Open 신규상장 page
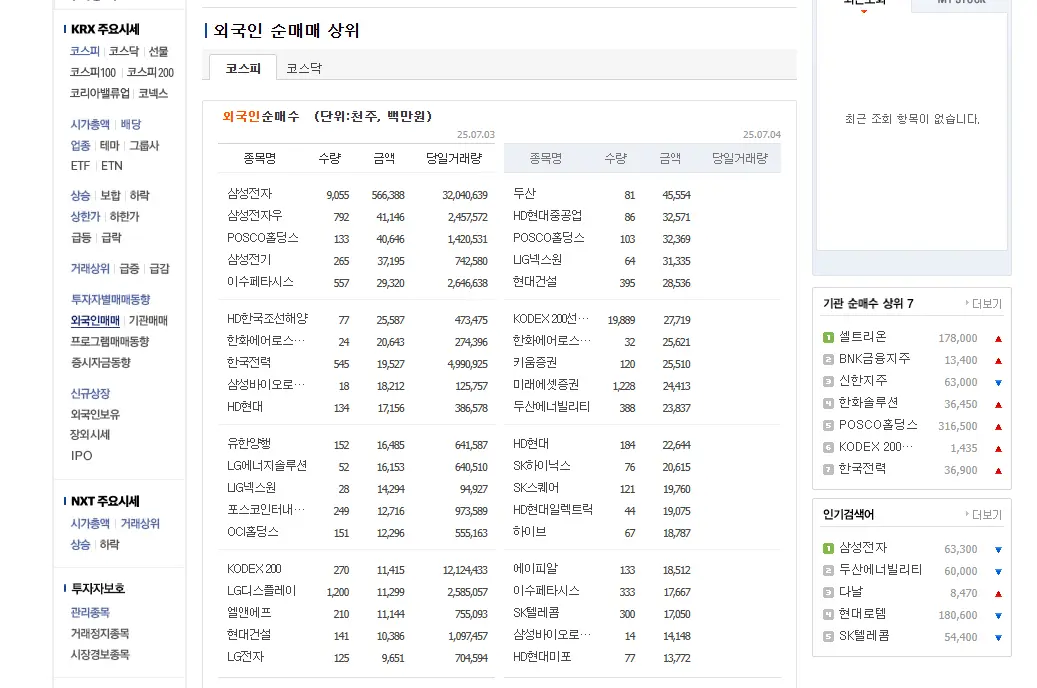 (90, 394)
